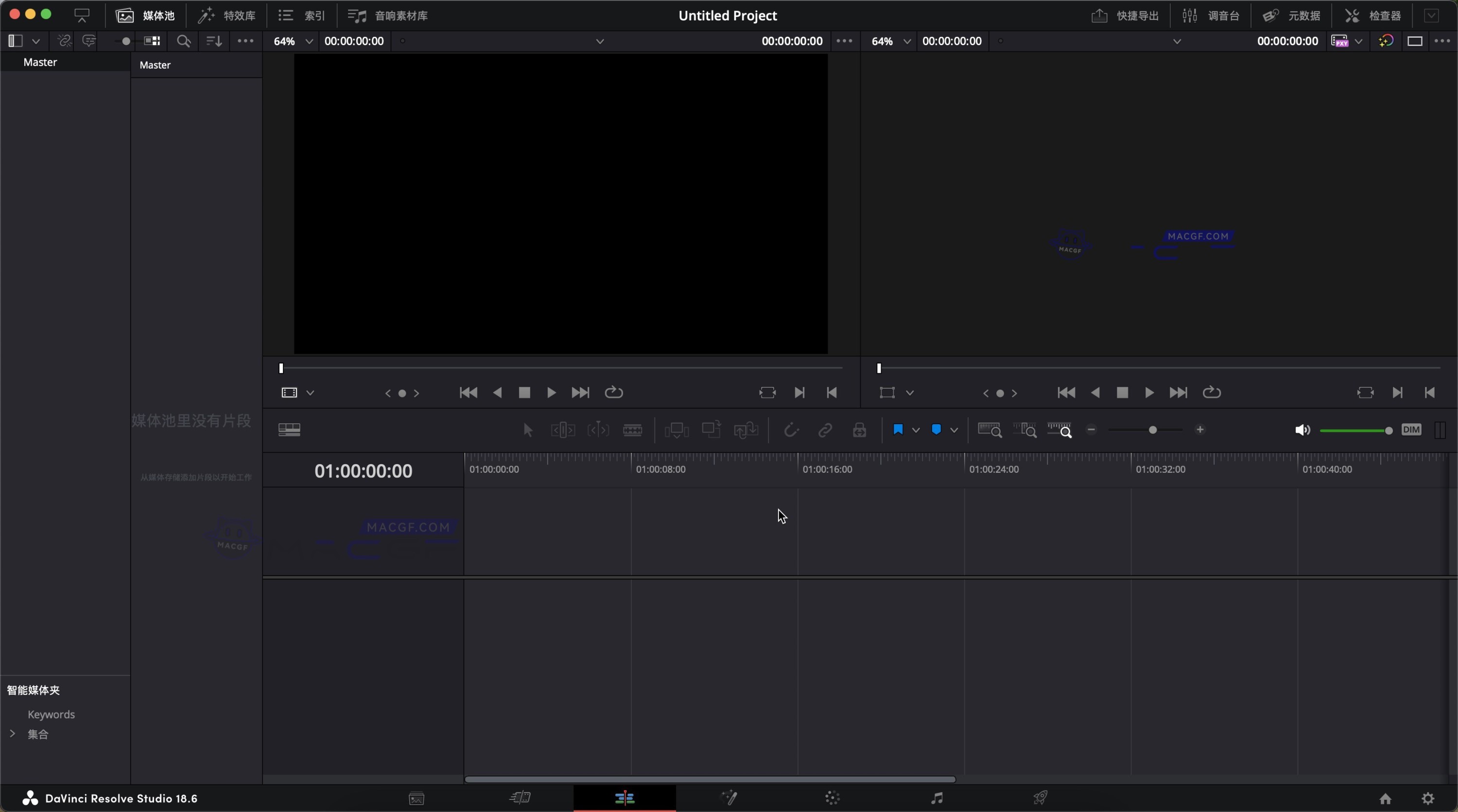The image size is (1458, 812).
Task: Toggle the snapping magnet
Action: coord(791,430)
